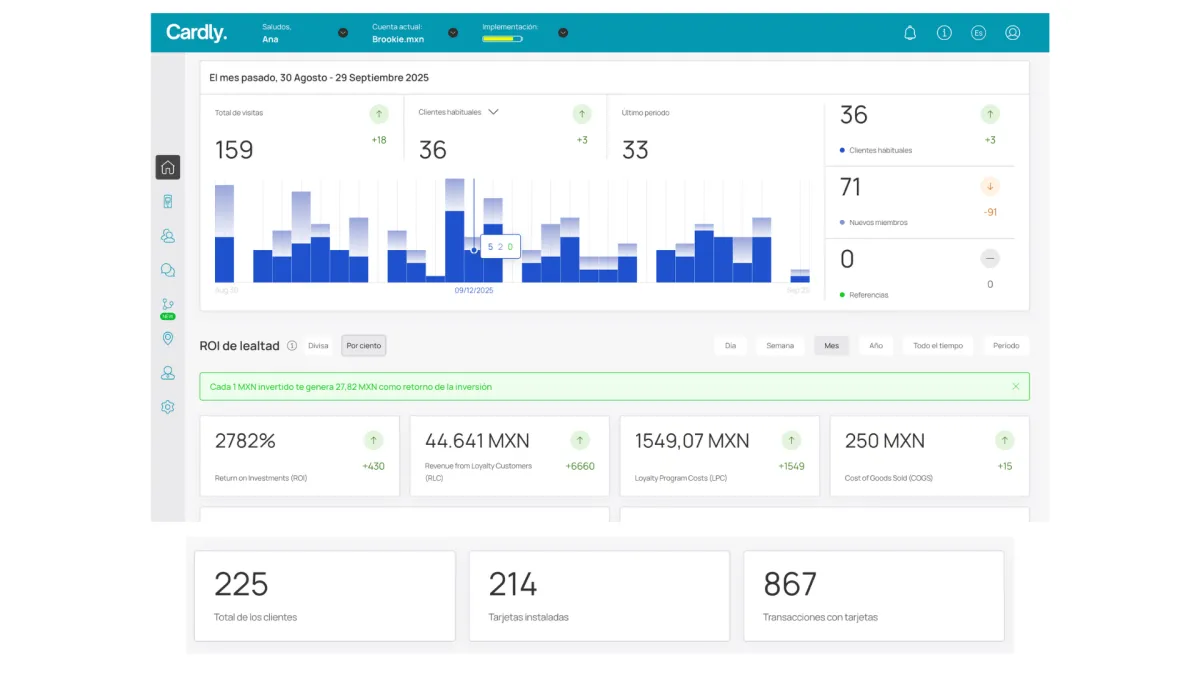This screenshot has height=675, width=1200.
Task: Click the Es language button
Action: pos(978,33)
